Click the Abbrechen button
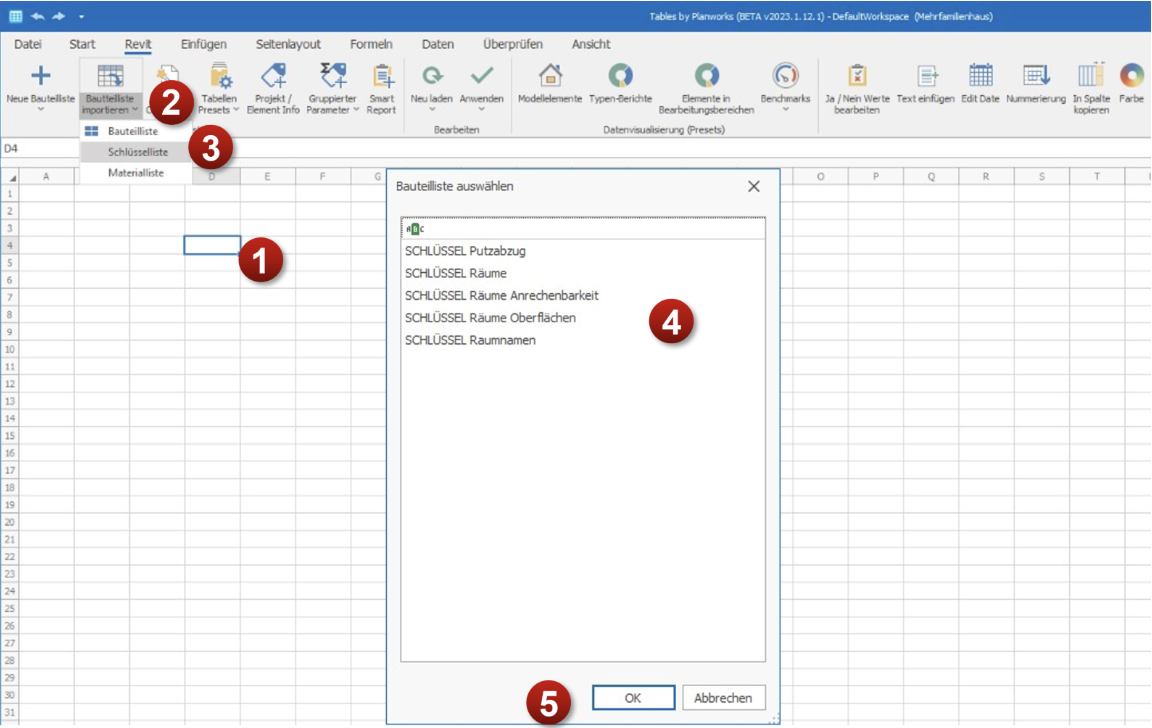This screenshot has height=728, width=1152. click(724, 698)
